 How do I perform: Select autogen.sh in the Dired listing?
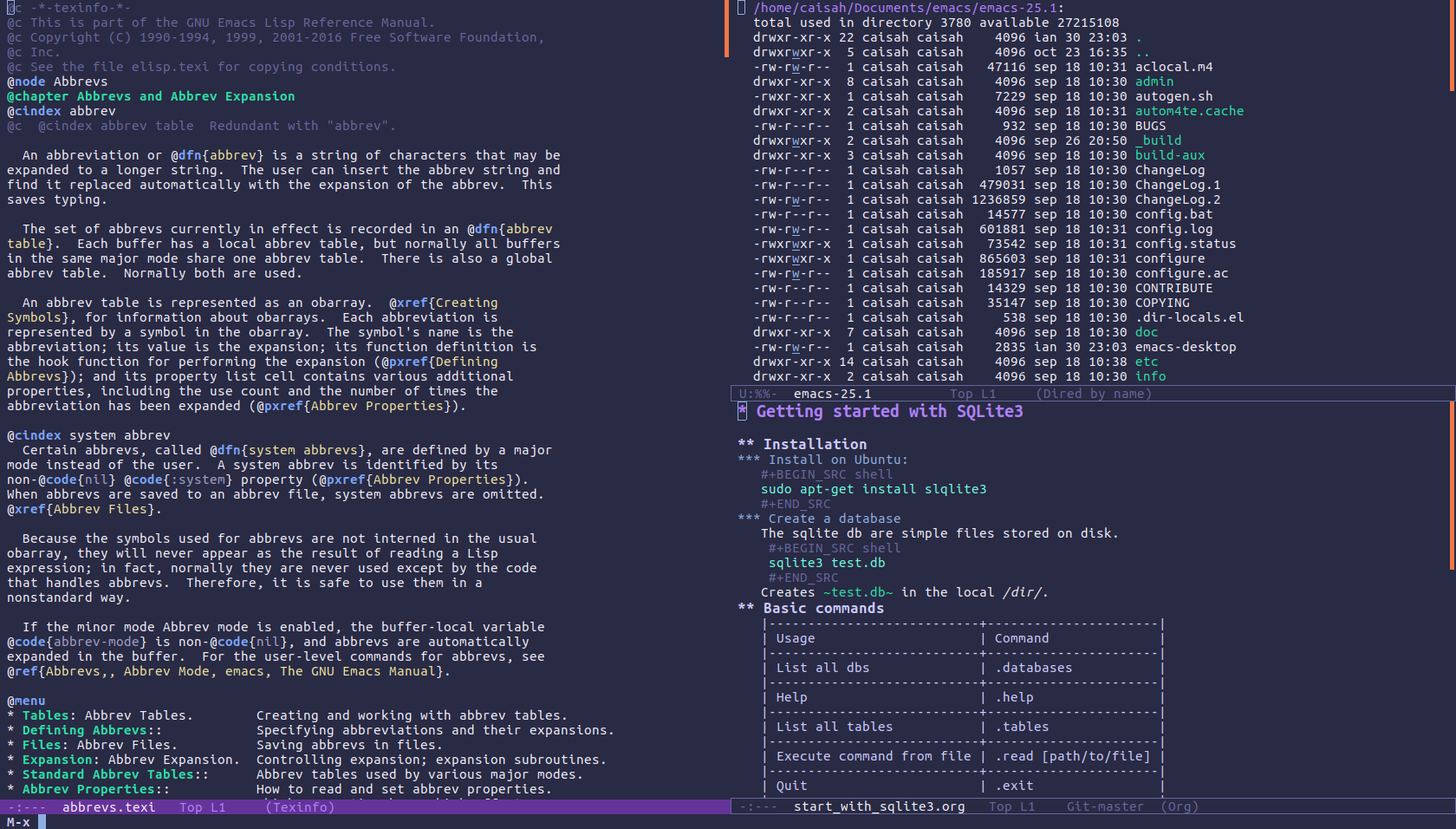coord(1173,96)
